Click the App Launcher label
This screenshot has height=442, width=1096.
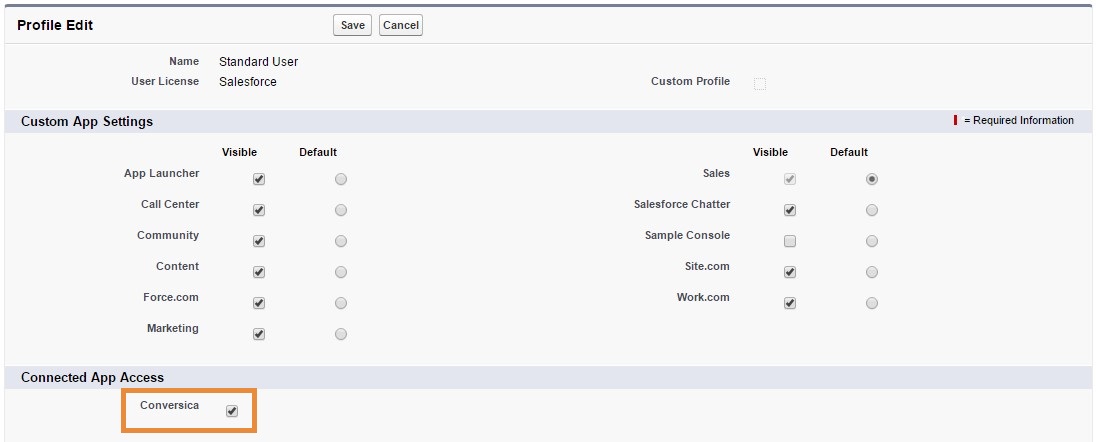pyautogui.click(x=161, y=173)
